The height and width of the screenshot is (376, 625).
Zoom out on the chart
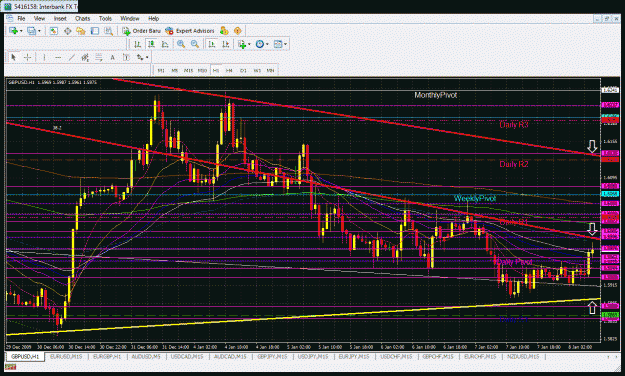point(195,44)
